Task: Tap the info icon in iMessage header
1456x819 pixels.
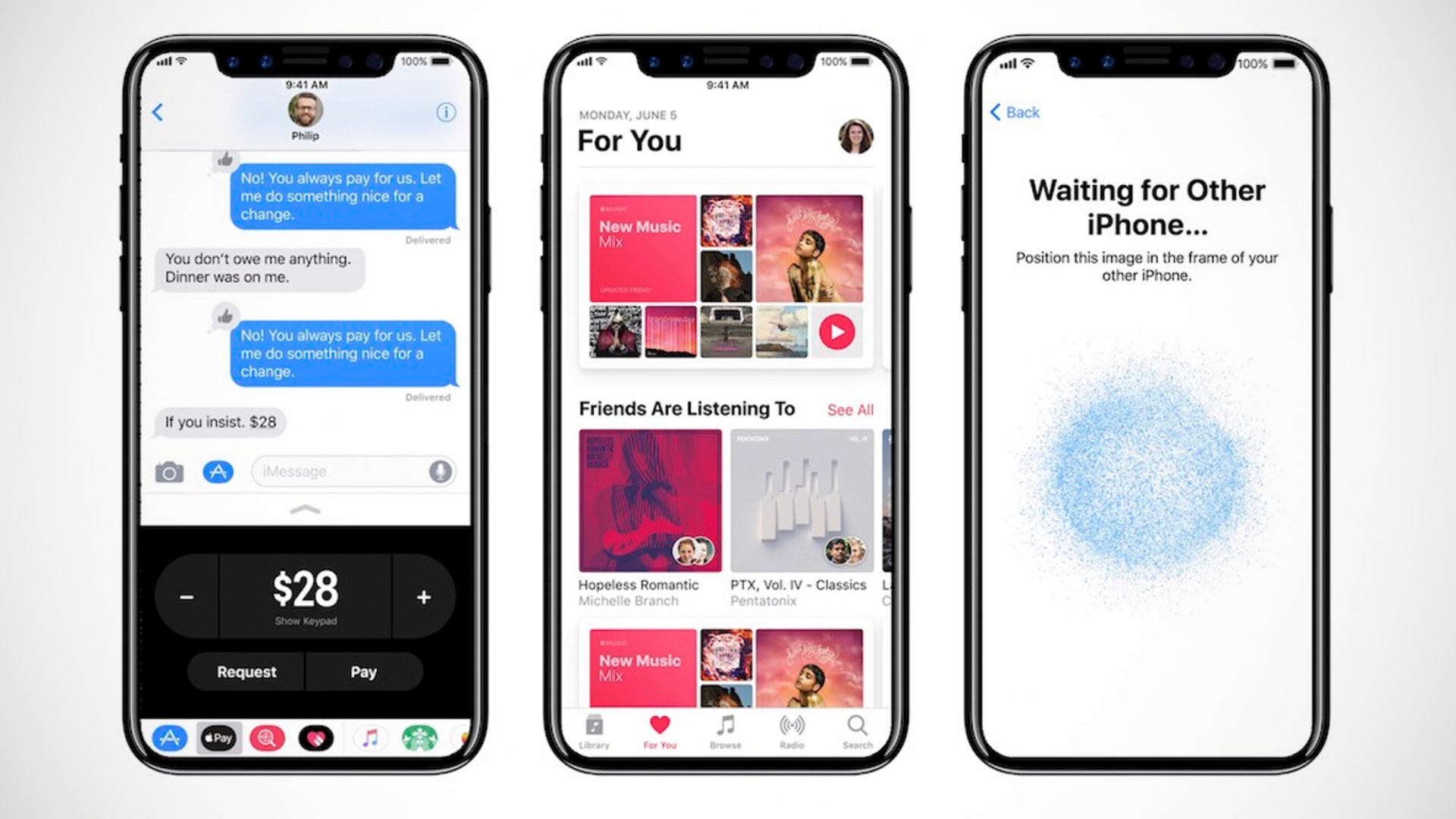Action: [446, 112]
